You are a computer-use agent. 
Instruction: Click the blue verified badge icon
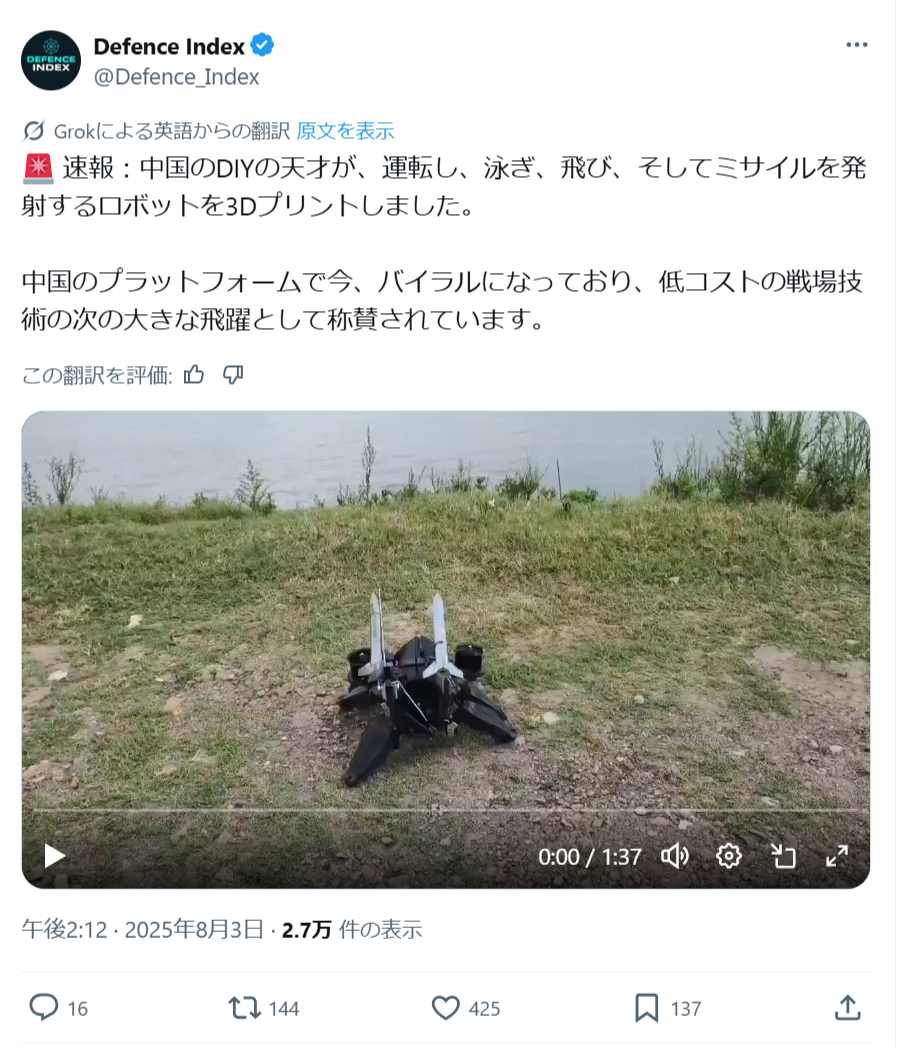tap(262, 45)
